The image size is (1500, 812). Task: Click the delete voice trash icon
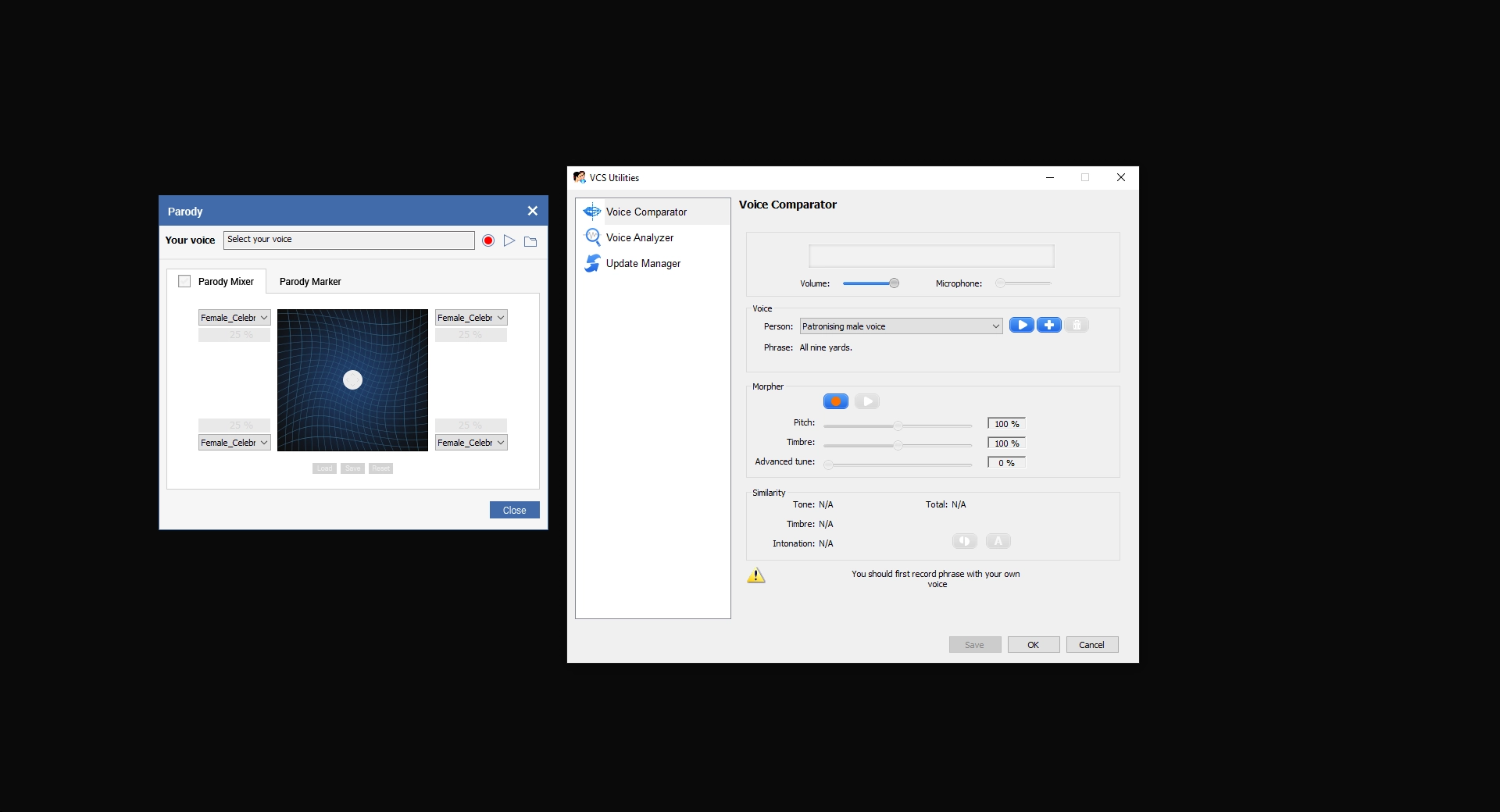tap(1077, 325)
